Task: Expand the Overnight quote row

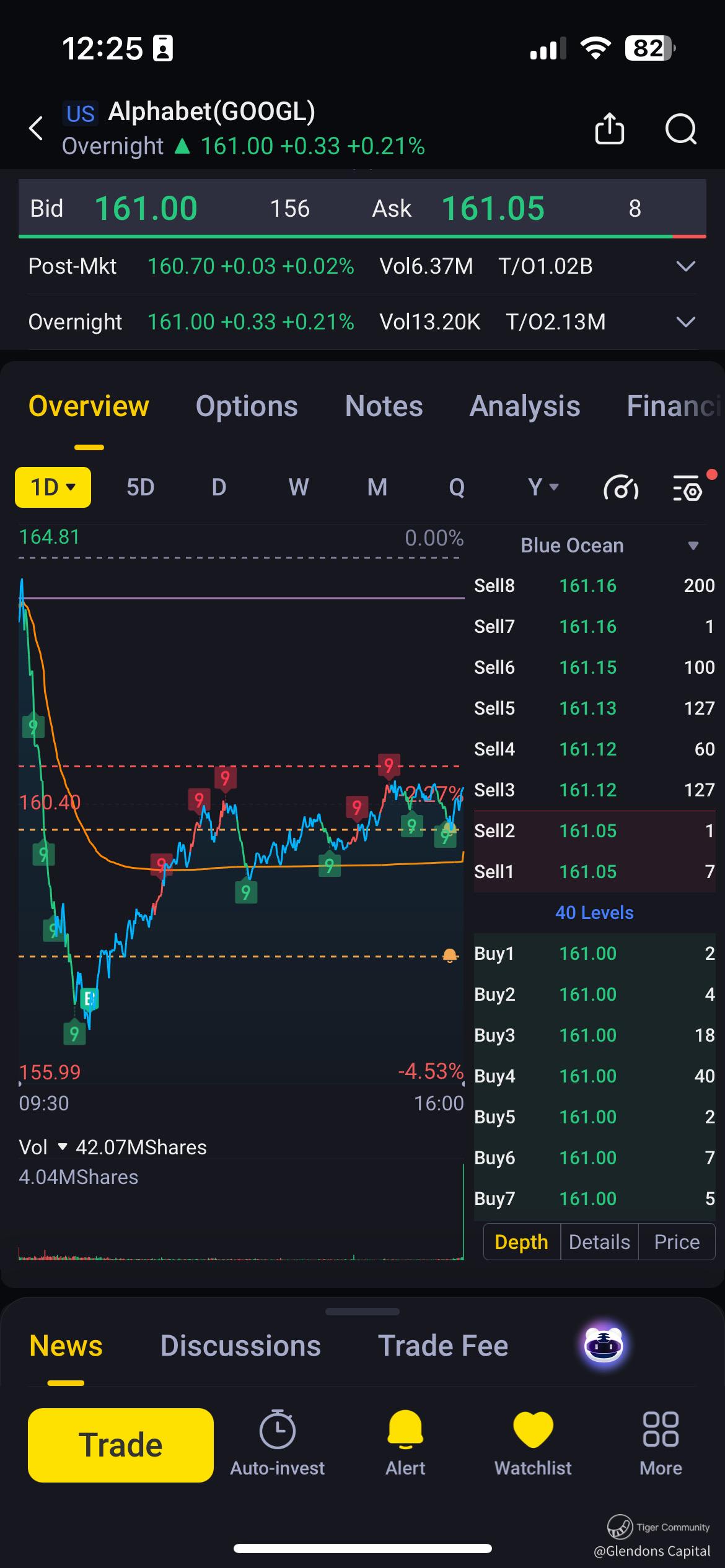Action: [x=362, y=322]
